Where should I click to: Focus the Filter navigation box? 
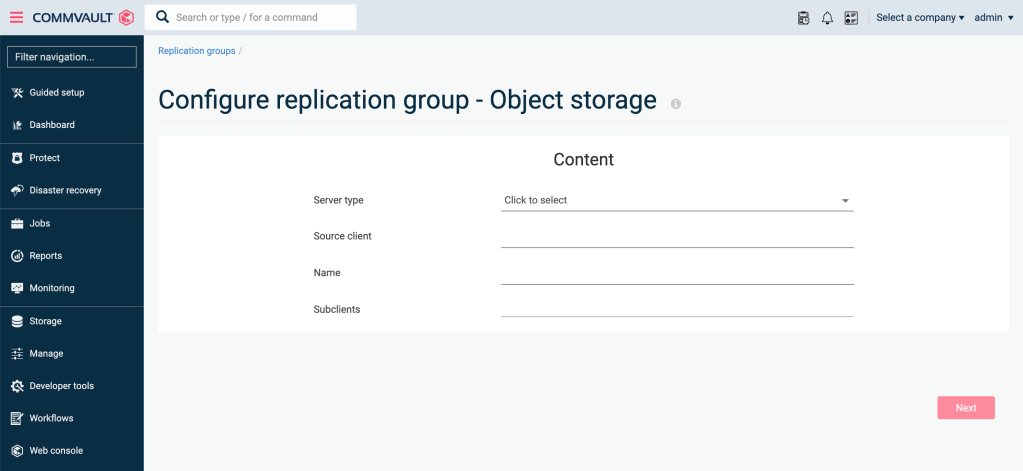click(72, 57)
